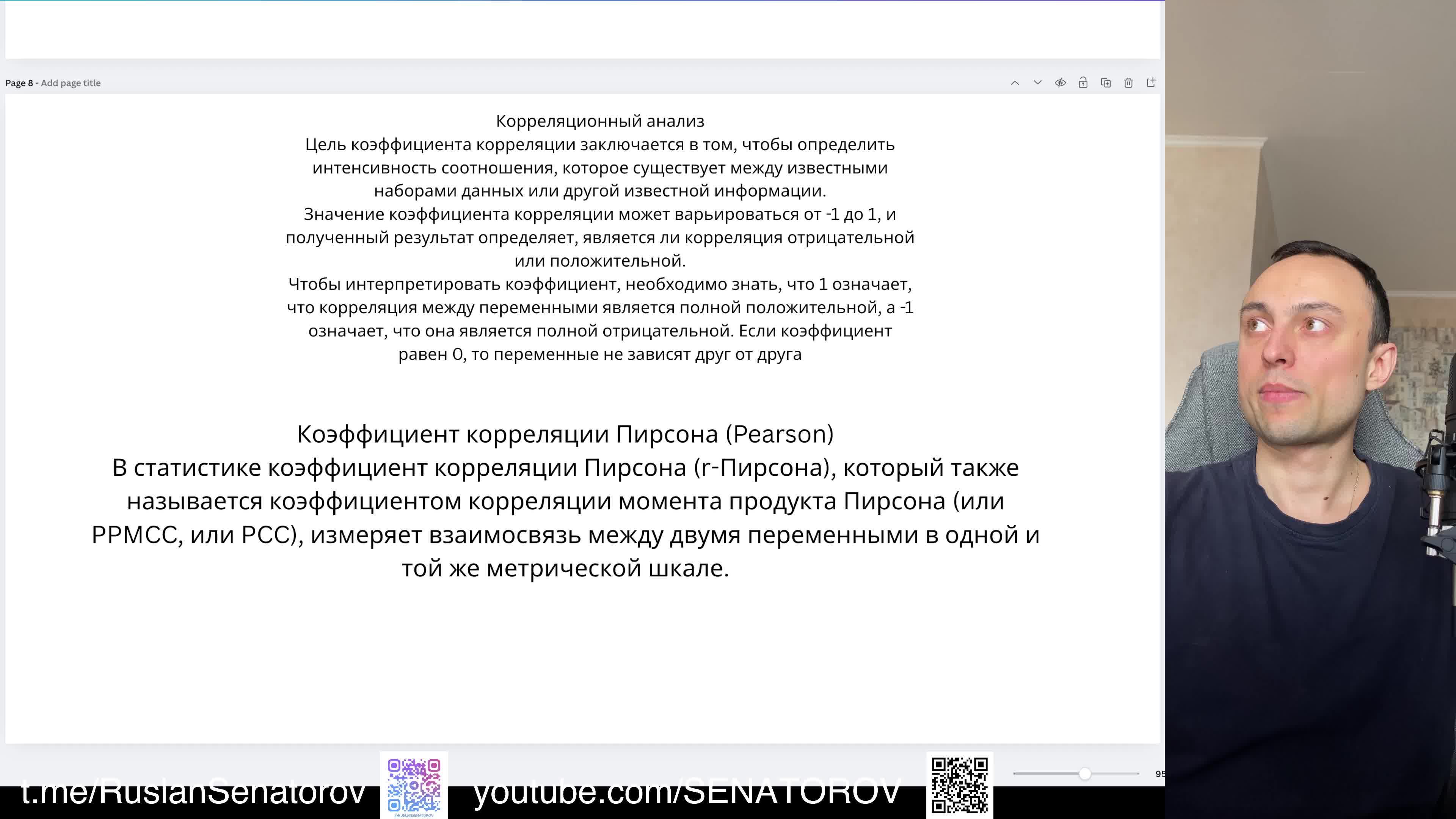The width and height of the screenshot is (1456, 819).
Task: Duplicate page 8
Action: pyautogui.click(x=1106, y=83)
